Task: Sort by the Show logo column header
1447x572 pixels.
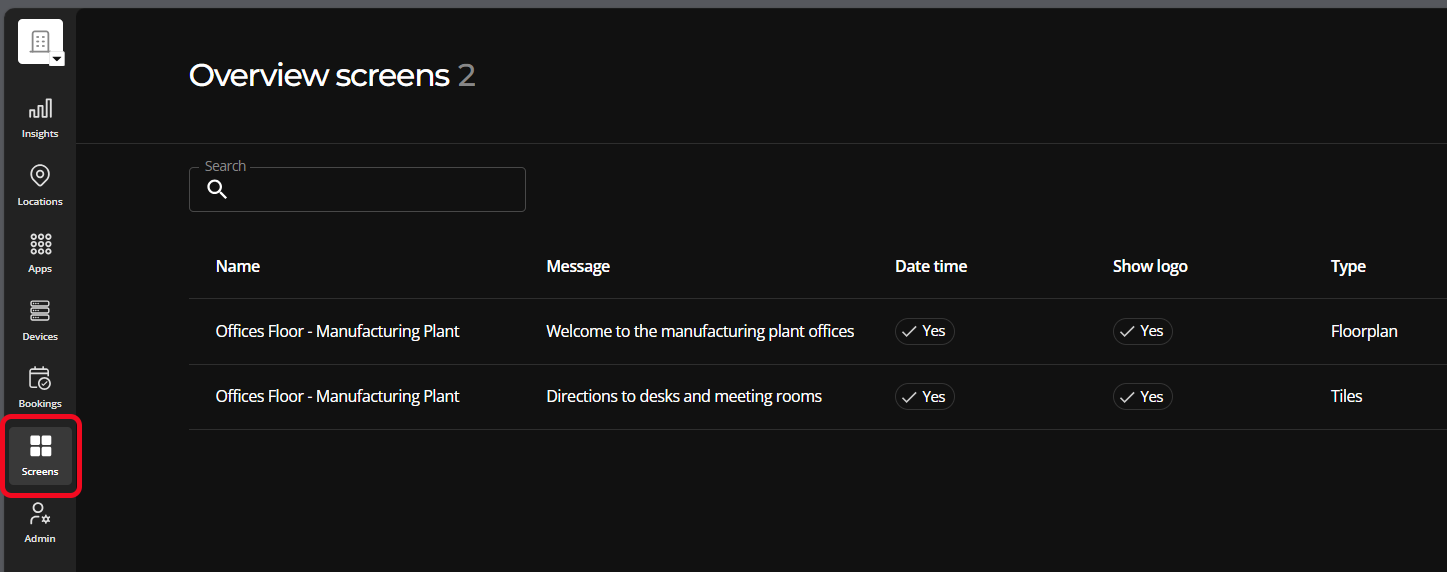Action: (1150, 266)
